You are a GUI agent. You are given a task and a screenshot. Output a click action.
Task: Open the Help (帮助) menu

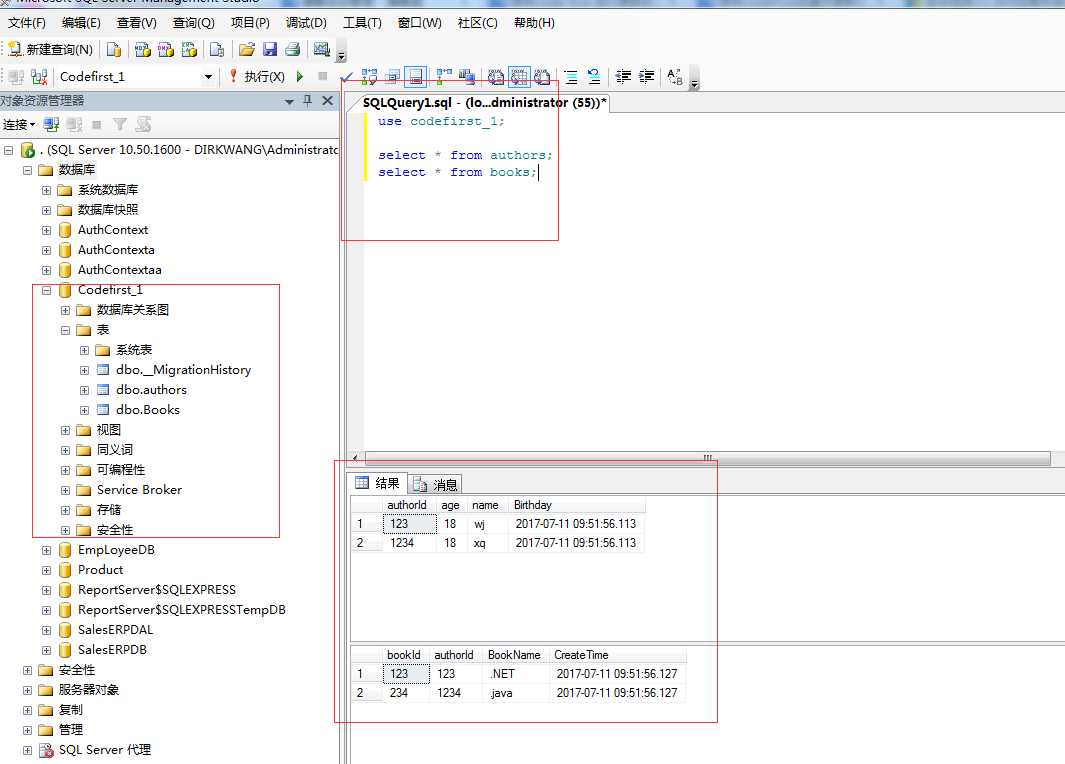coord(534,23)
